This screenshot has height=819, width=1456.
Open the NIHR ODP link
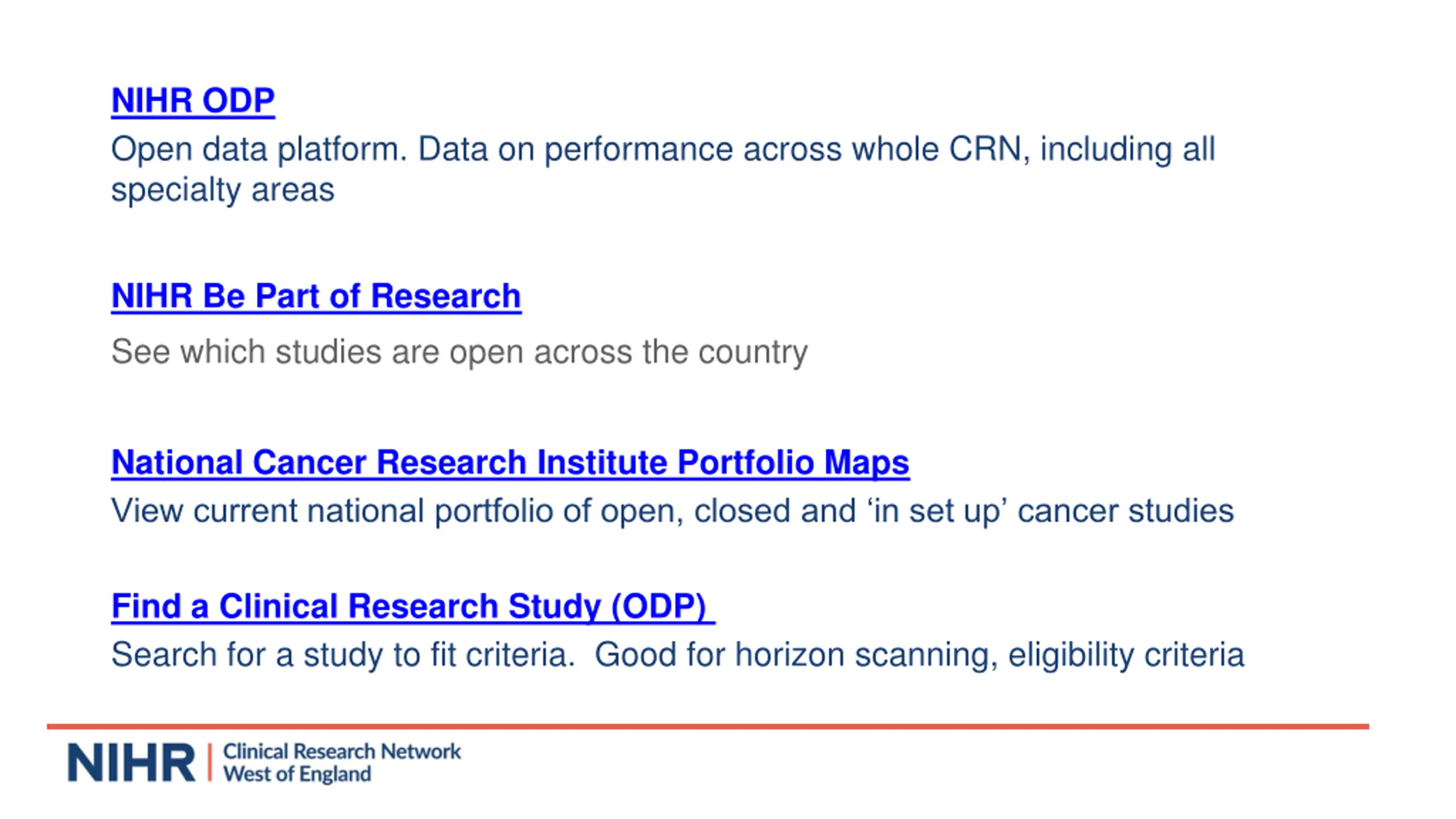pos(193,101)
